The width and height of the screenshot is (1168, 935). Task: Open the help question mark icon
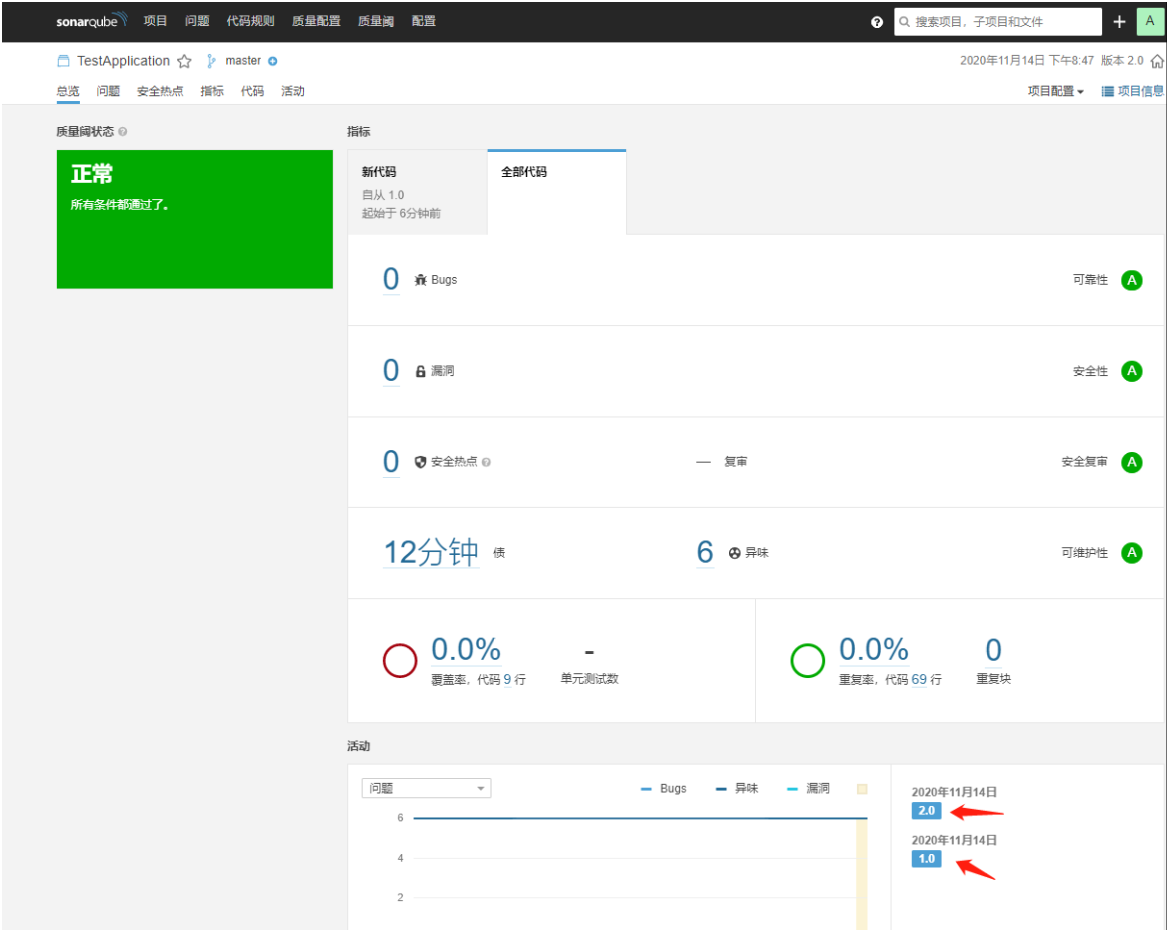(877, 22)
